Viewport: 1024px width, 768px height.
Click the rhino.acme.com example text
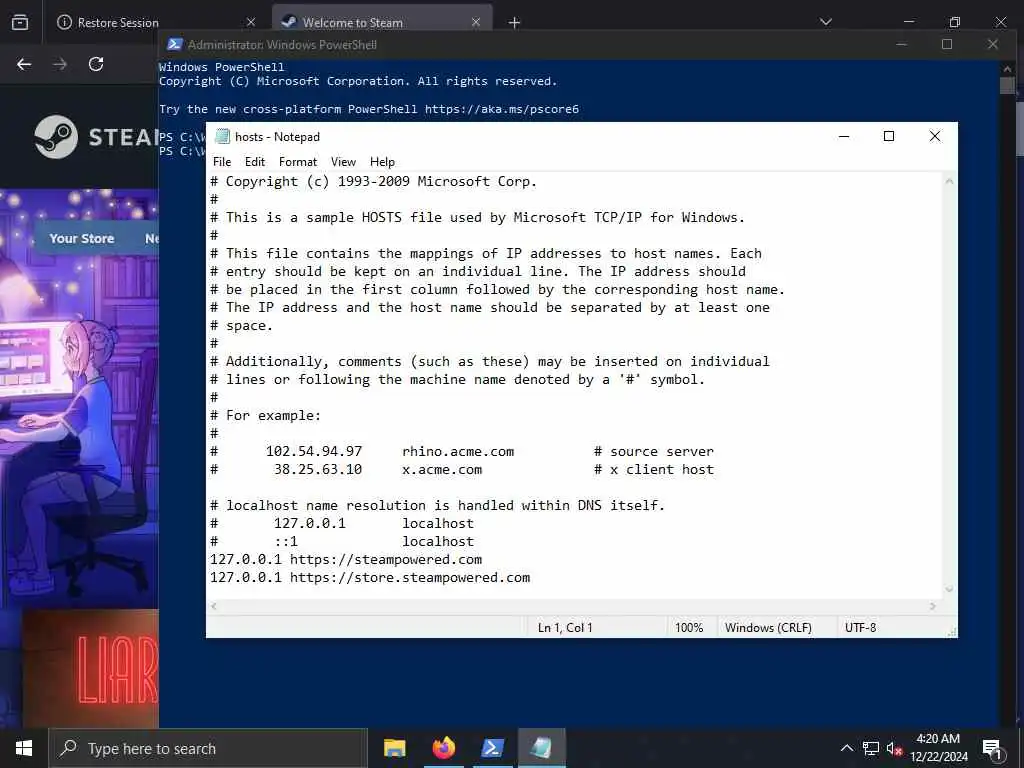pos(458,451)
